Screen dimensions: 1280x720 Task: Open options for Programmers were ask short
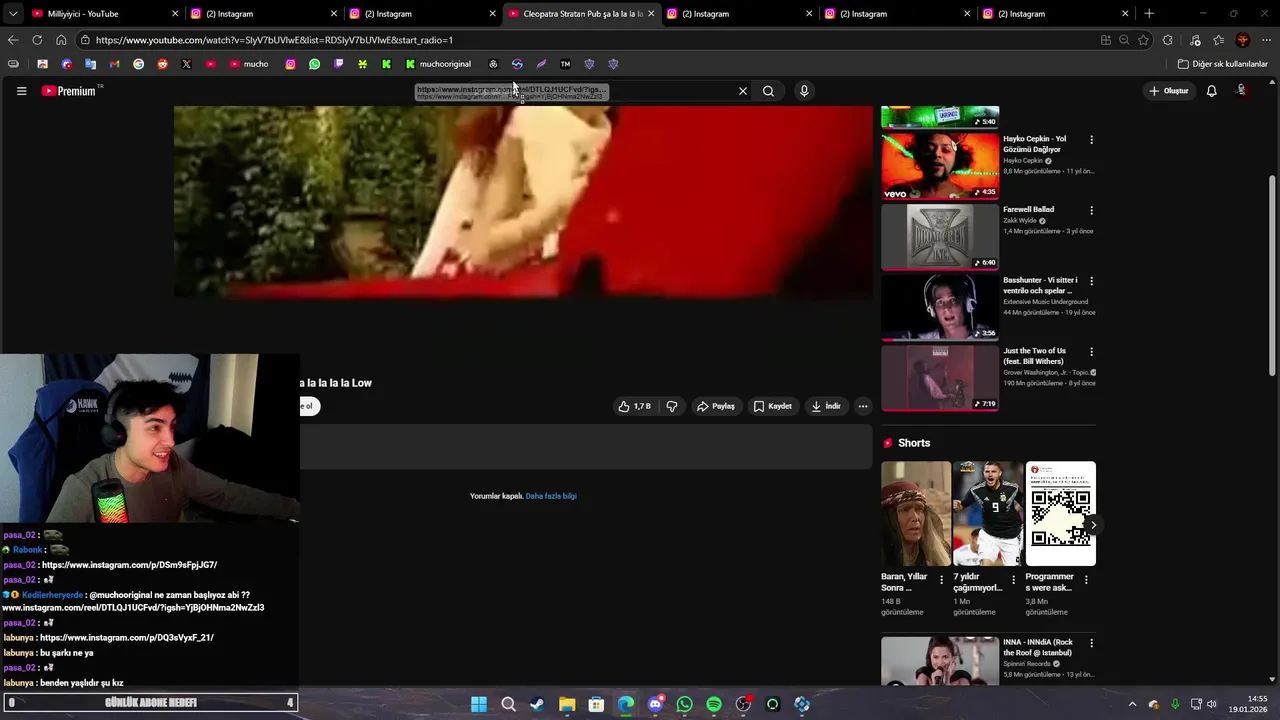[x=1086, y=579]
